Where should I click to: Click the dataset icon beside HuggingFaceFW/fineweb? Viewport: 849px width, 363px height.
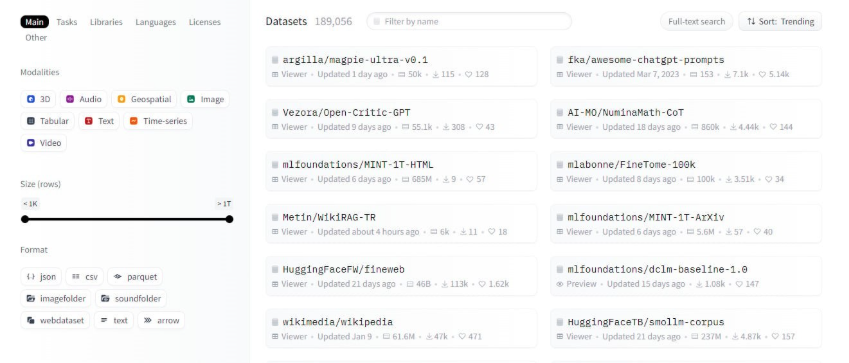coord(275,269)
